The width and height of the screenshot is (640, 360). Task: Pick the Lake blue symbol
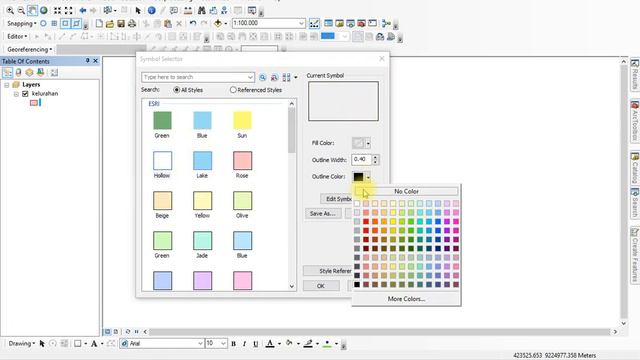(202, 160)
